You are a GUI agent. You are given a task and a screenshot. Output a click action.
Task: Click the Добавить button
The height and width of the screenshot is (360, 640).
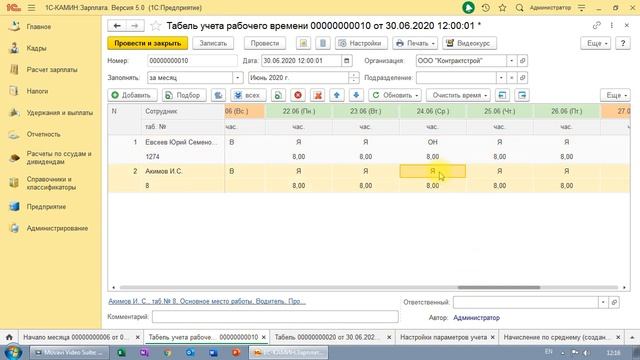133,95
